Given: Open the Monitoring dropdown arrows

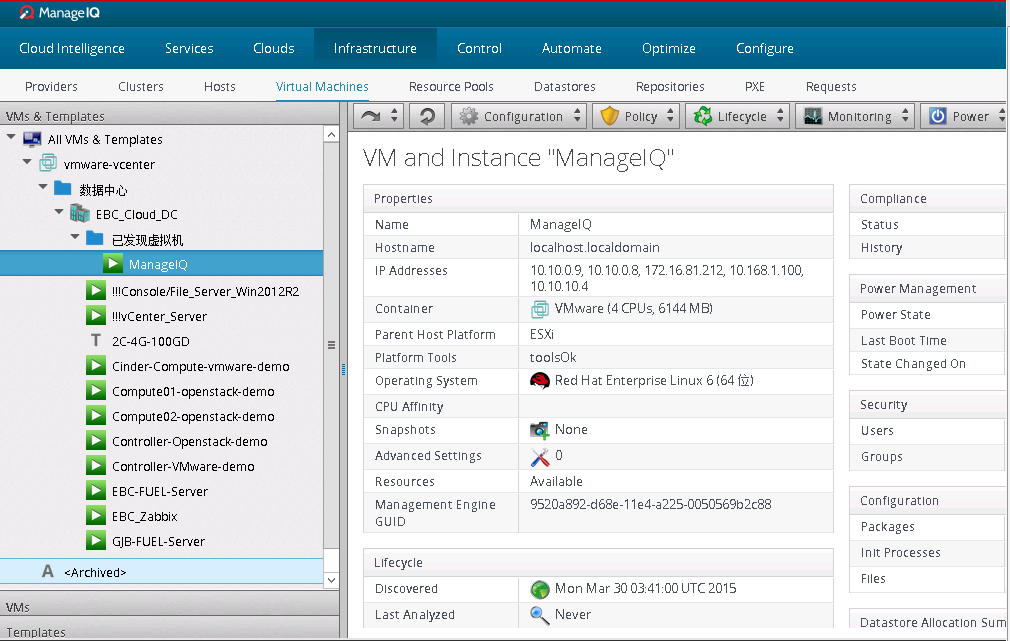Looking at the screenshot, I should coord(905,116).
